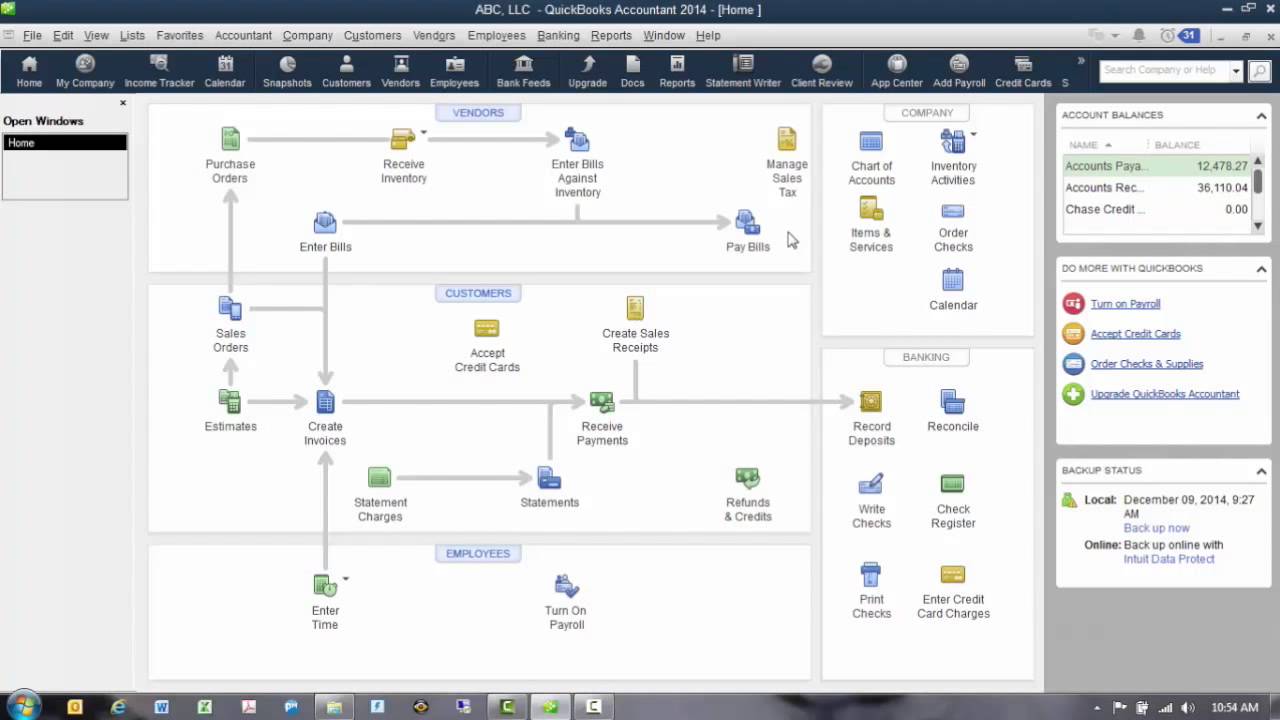Open Inventory Activities icon

click(953, 141)
